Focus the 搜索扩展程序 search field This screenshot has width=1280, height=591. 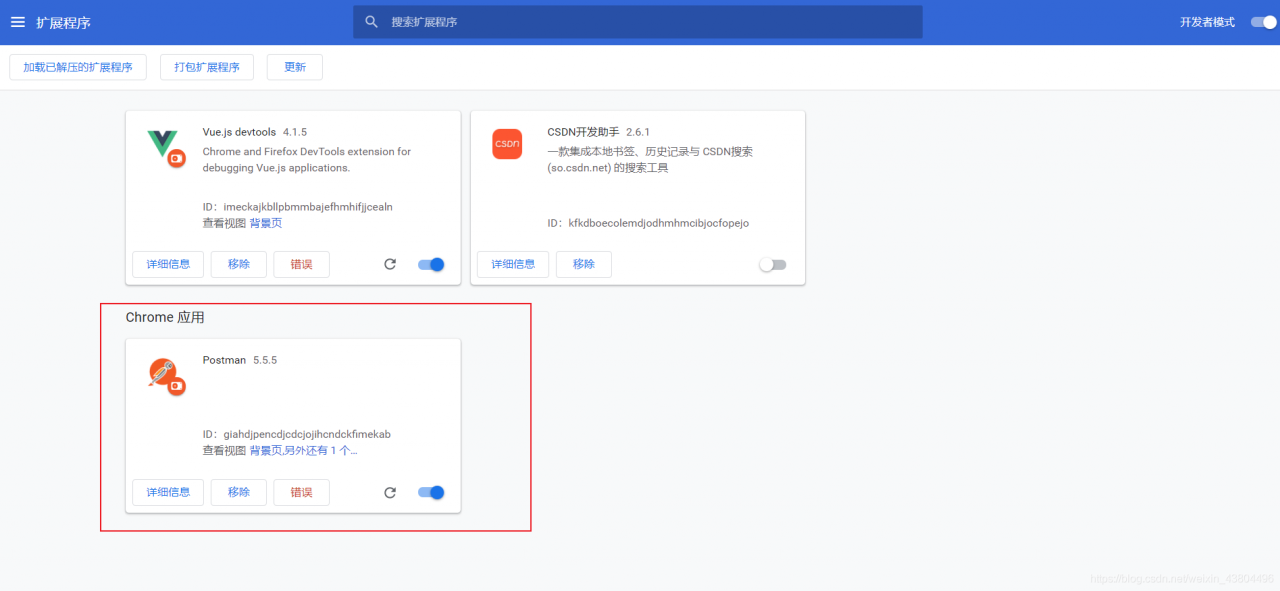coord(638,22)
